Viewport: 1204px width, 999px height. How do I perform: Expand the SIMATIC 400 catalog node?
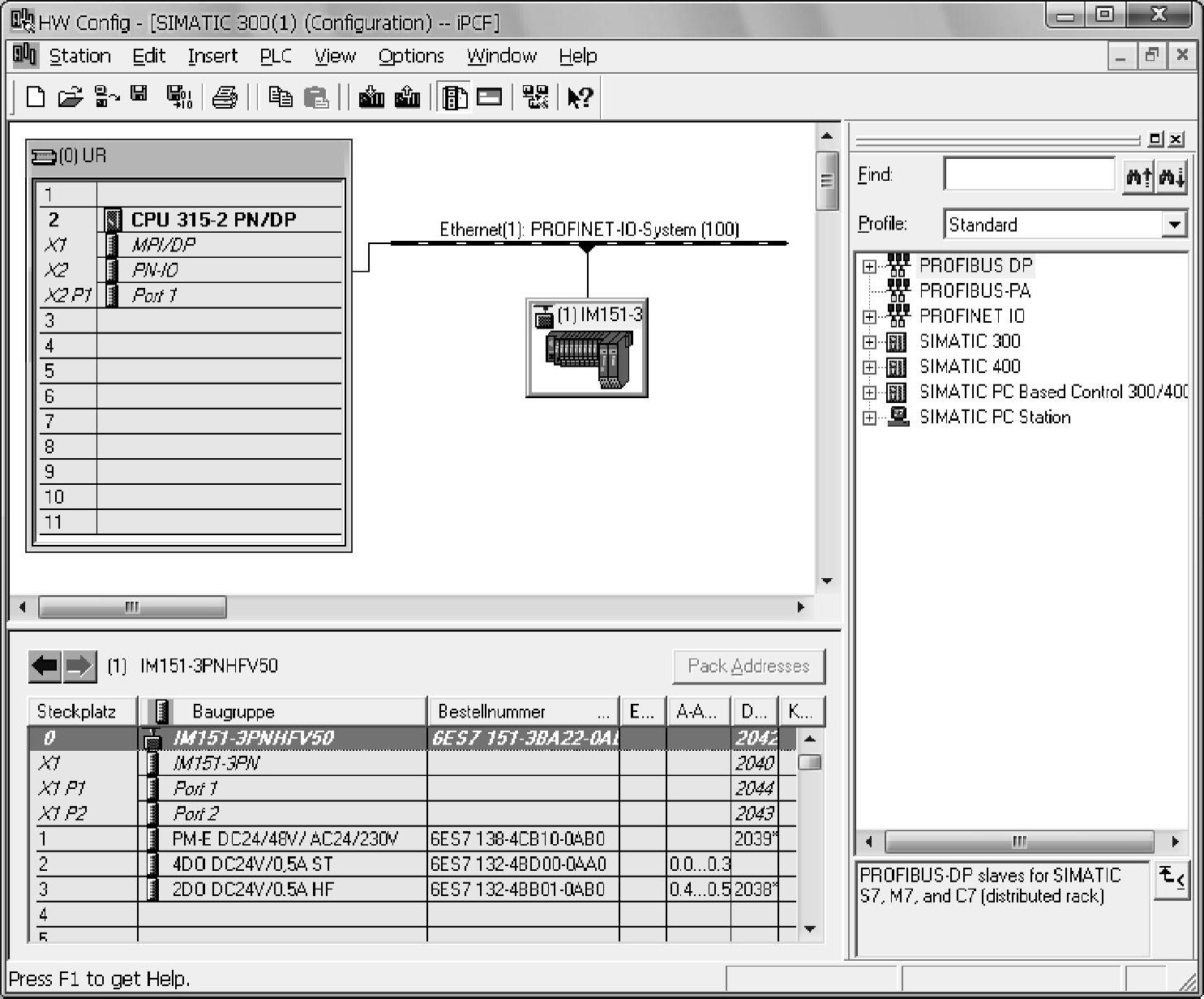pyautogui.click(x=869, y=367)
